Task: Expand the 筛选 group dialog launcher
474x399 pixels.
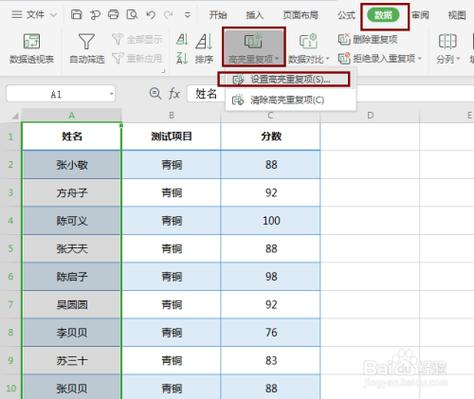Action: tap(163, 71)
